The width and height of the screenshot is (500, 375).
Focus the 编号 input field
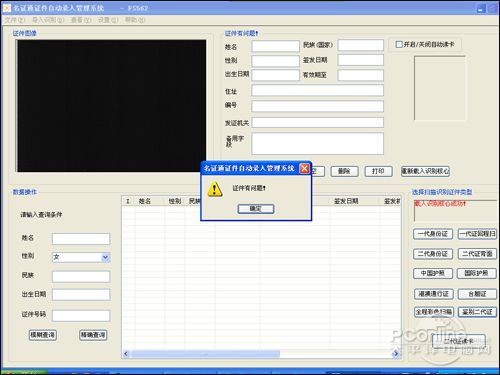(318, 106)
